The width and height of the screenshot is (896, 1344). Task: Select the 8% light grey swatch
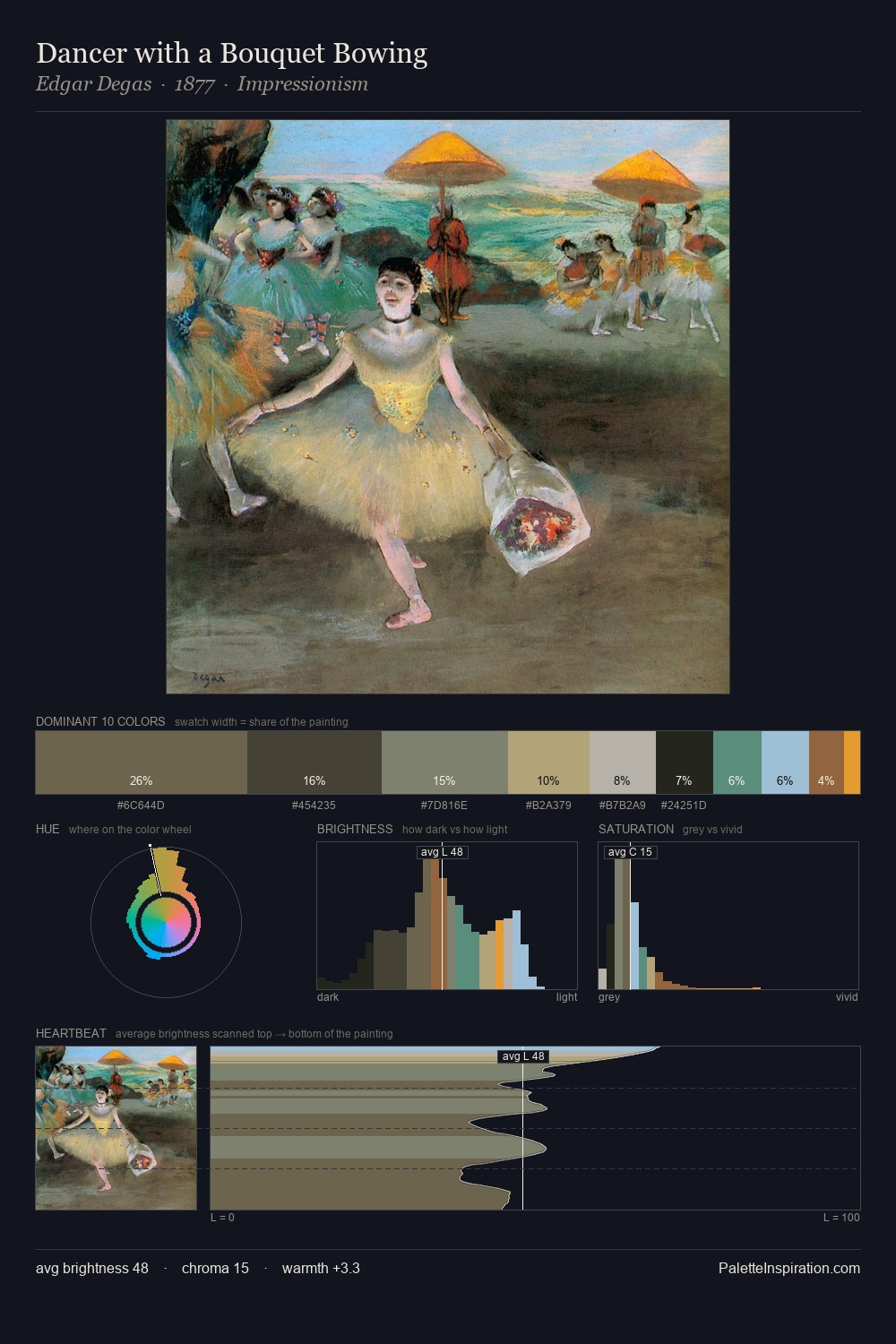coord(623,762)
